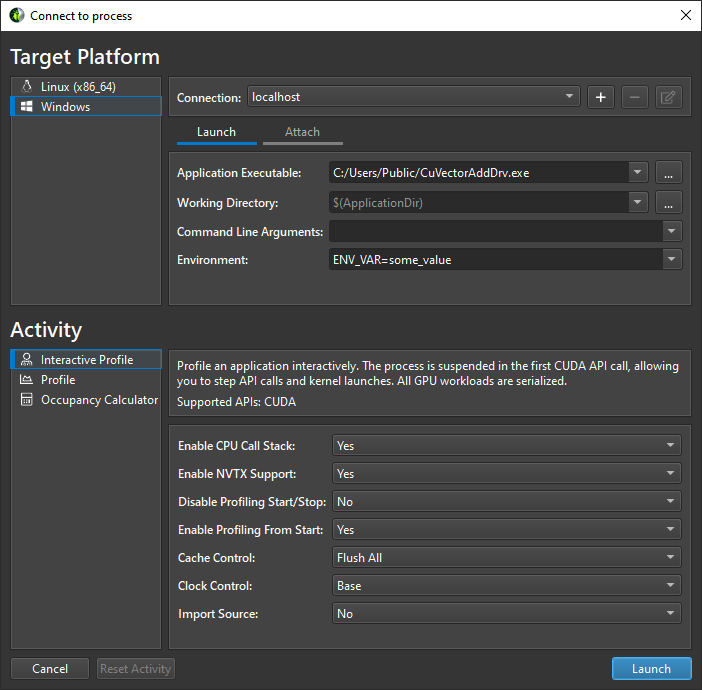Click the Launch button
This screenshot has height=690, width=702.
click(651, 669)
